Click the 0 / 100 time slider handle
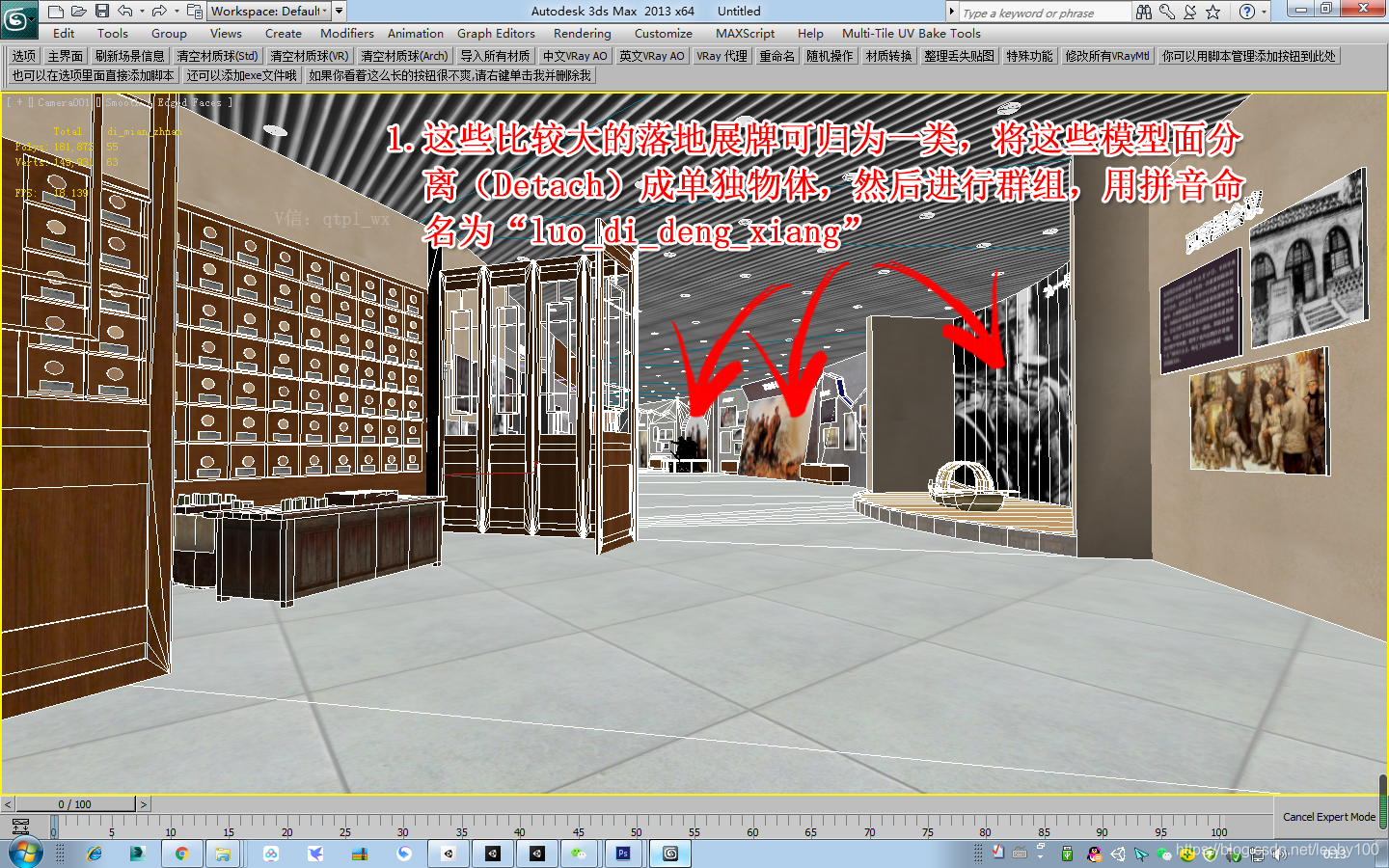This screenshot has width=1389, height=868. (x=75, y=804)
